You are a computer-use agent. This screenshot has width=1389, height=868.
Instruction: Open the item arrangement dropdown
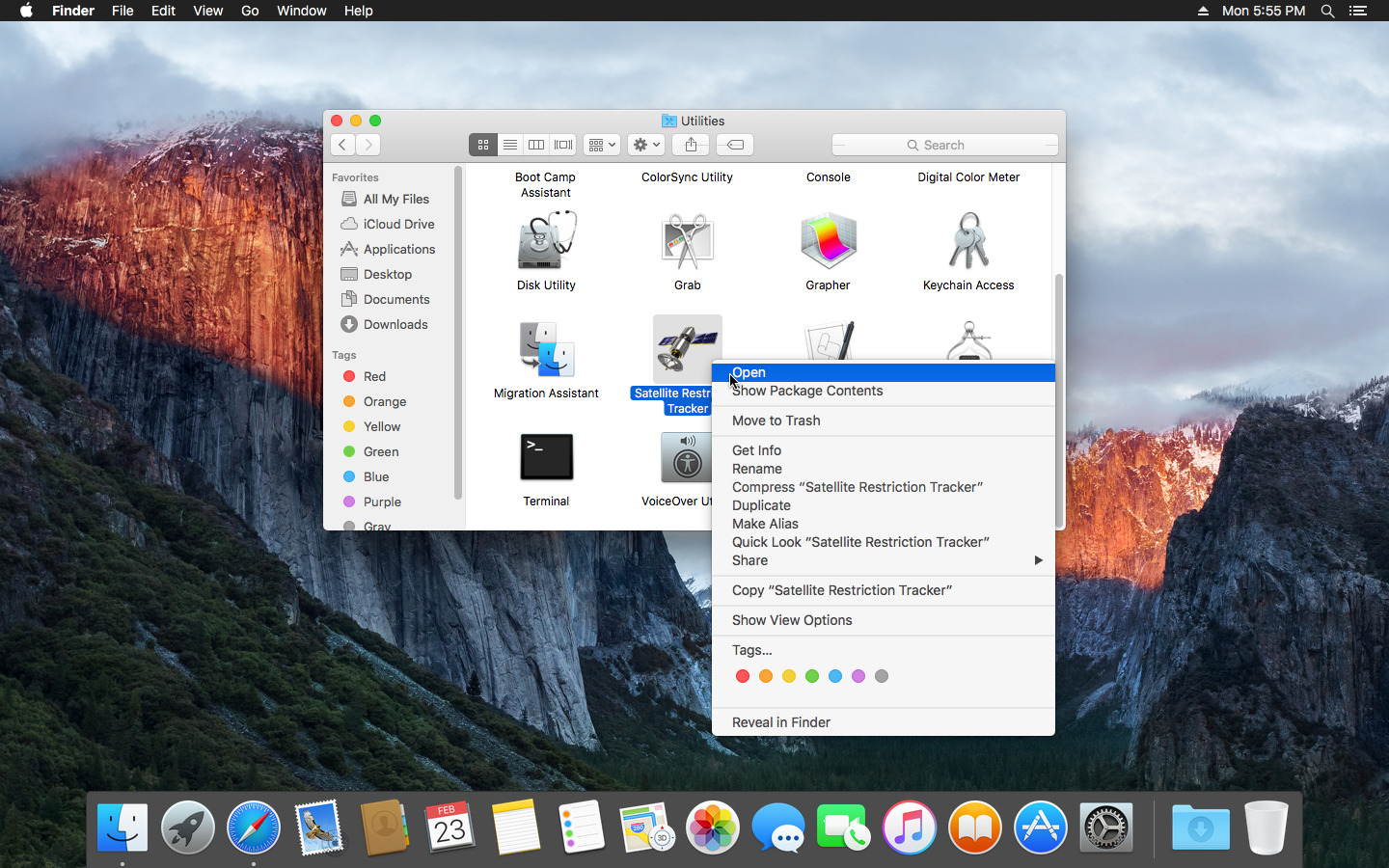point(602,145)
